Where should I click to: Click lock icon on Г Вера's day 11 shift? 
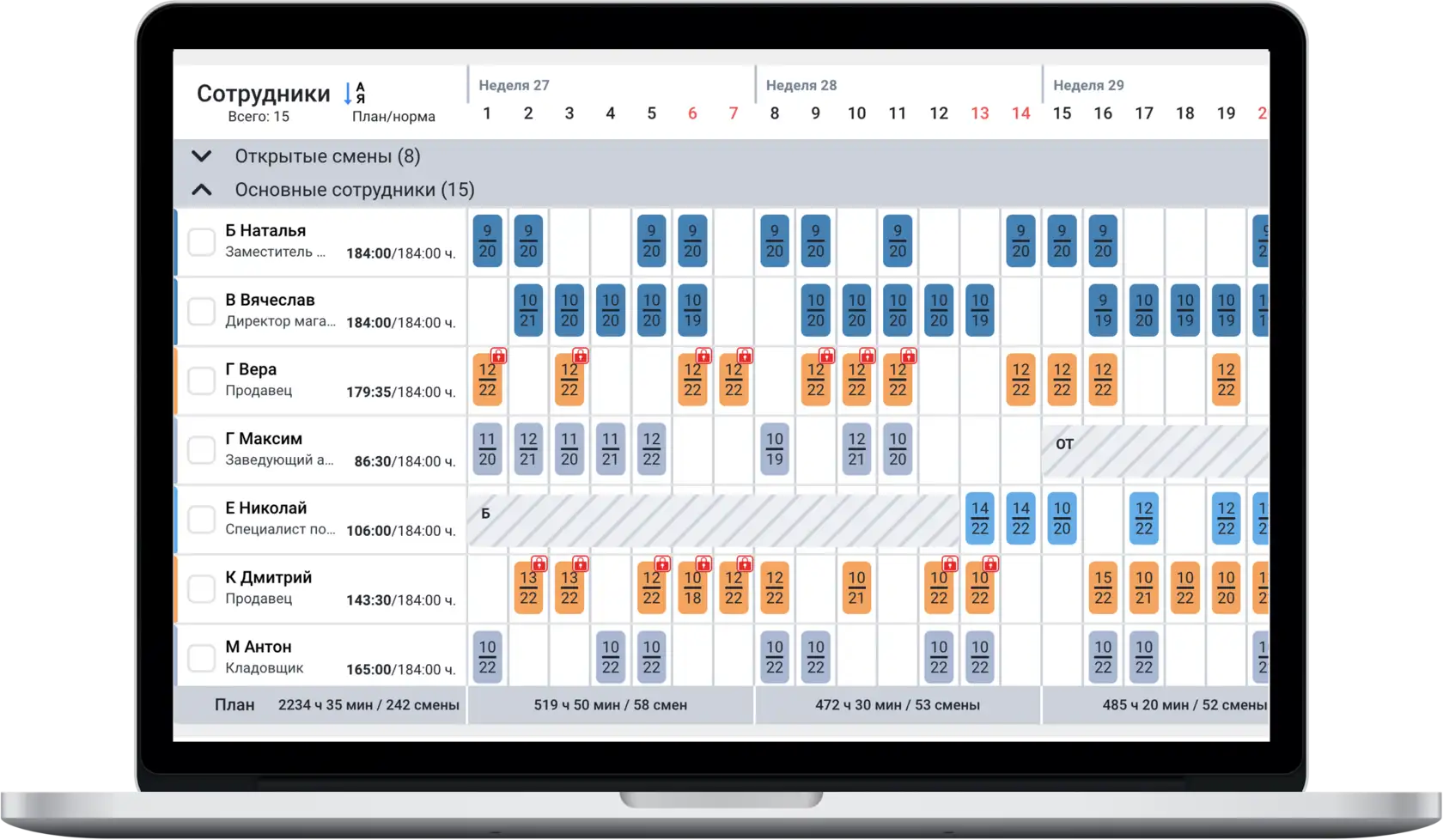click(x=909, y=356)
